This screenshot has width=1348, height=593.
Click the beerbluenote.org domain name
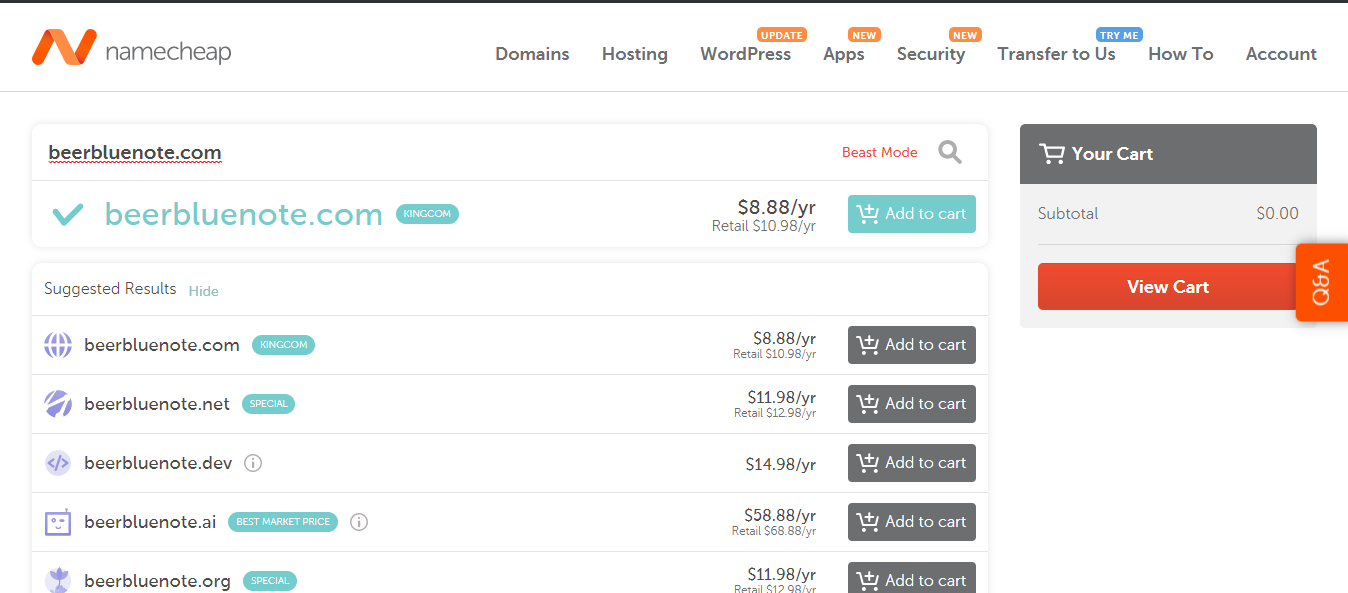click(x=157, y=581)
